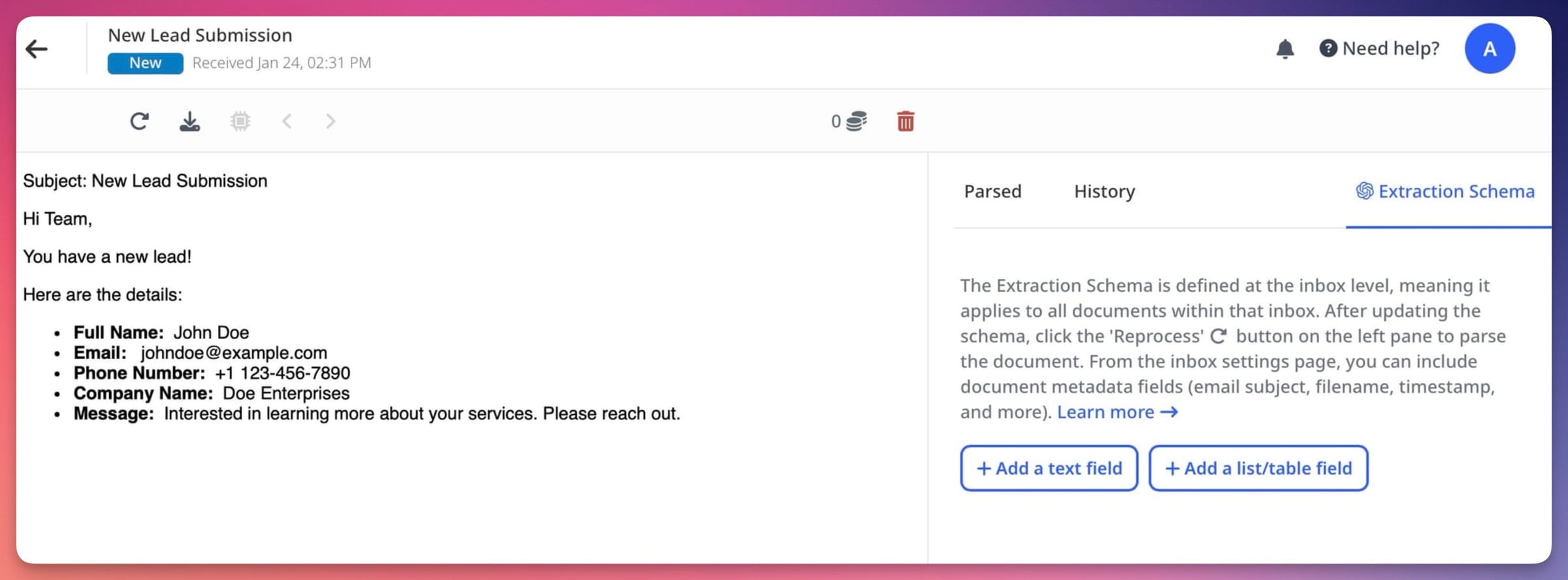Delete the document with the trash icon
Viewport: 1568px width, 580px height.
(x=906, y=121)
